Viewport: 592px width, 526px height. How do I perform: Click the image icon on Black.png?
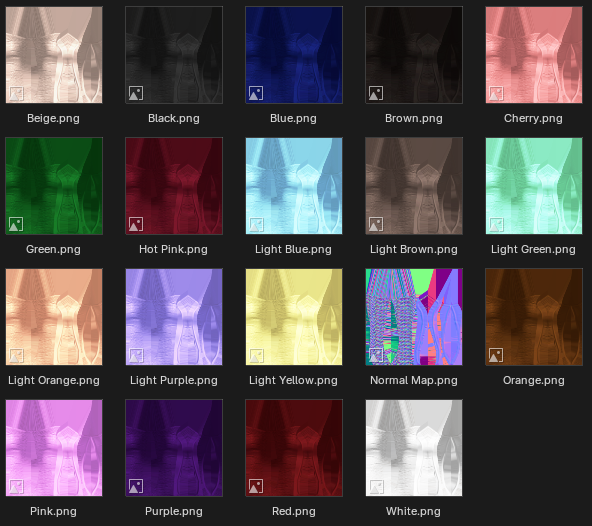[136, 93]
